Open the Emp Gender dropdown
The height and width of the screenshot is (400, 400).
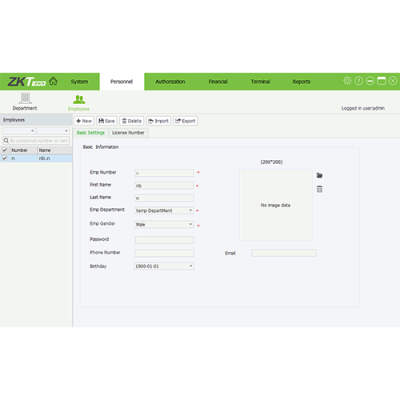(x=164, y=224)
